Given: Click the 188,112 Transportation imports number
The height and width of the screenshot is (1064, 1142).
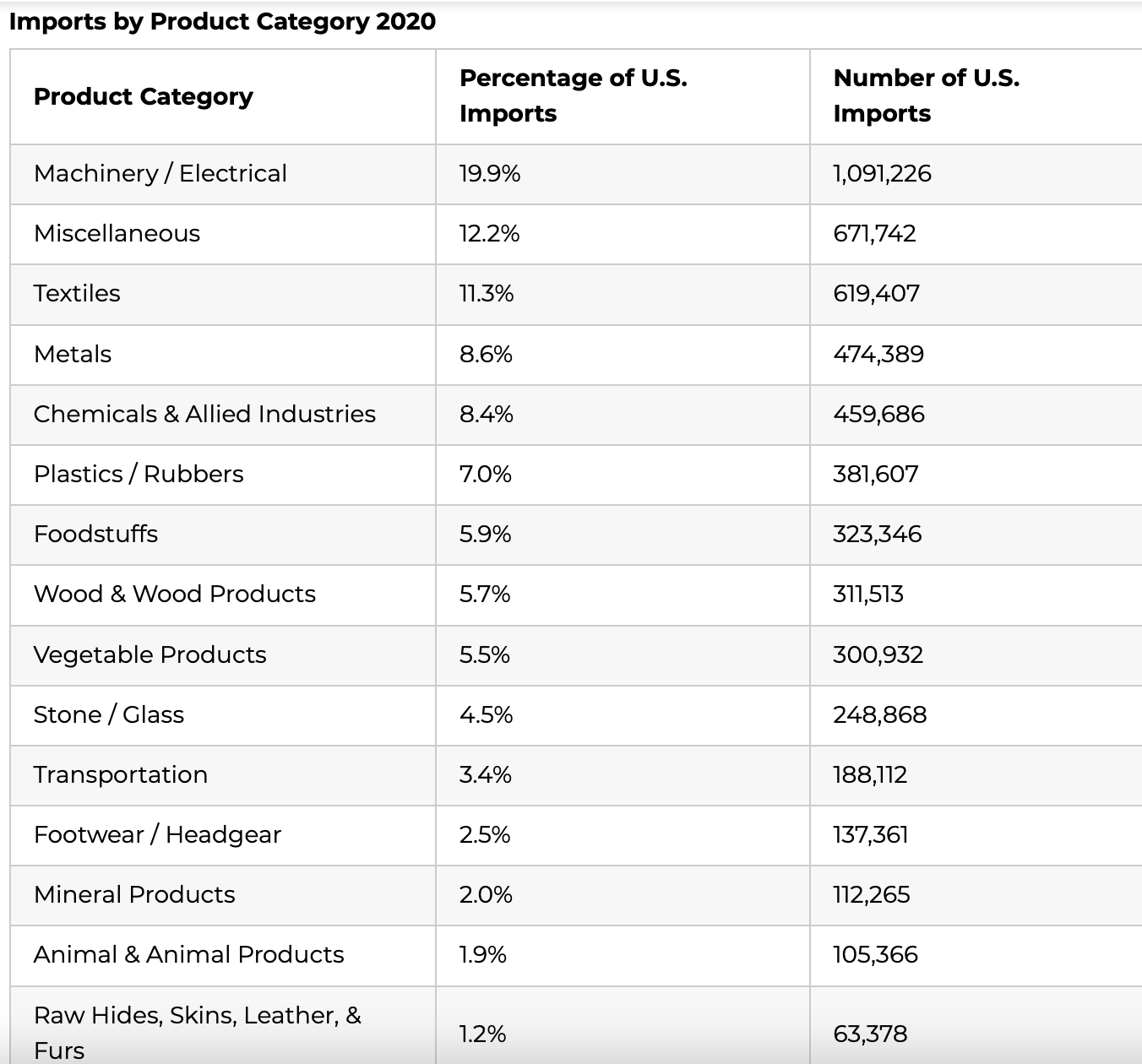Looking at the screenshot, I should 870,775.
